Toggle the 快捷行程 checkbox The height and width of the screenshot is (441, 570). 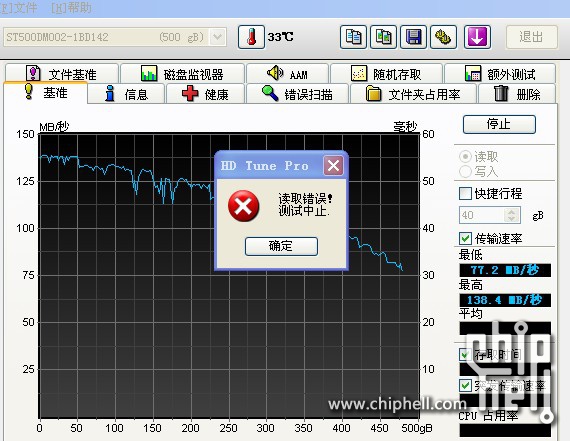[x=465, y=193]
